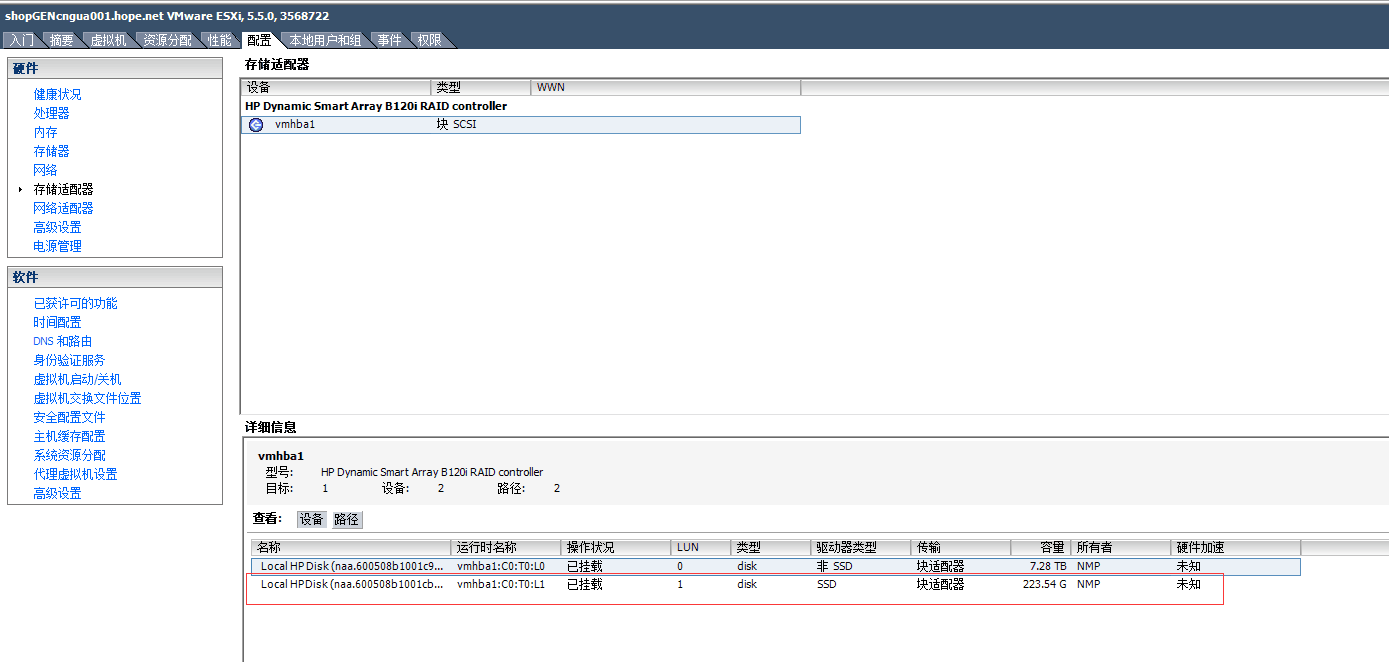
Task: Open 电源管理 link
Action: coord(57,246)
